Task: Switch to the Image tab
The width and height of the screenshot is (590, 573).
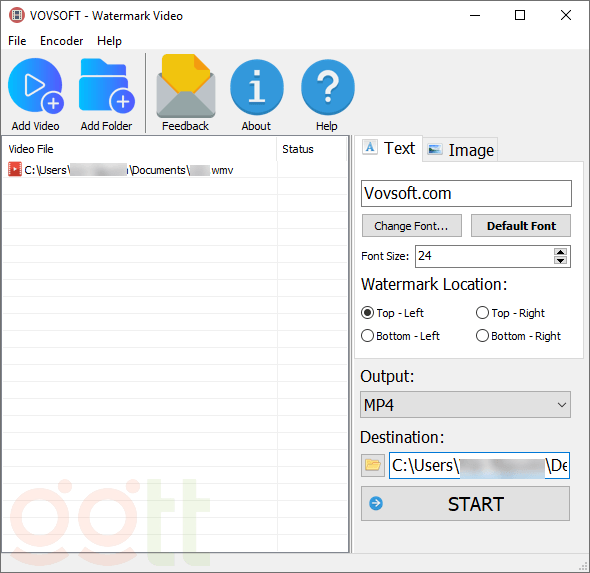Action: pyautogui.click(x=461, y=150)
